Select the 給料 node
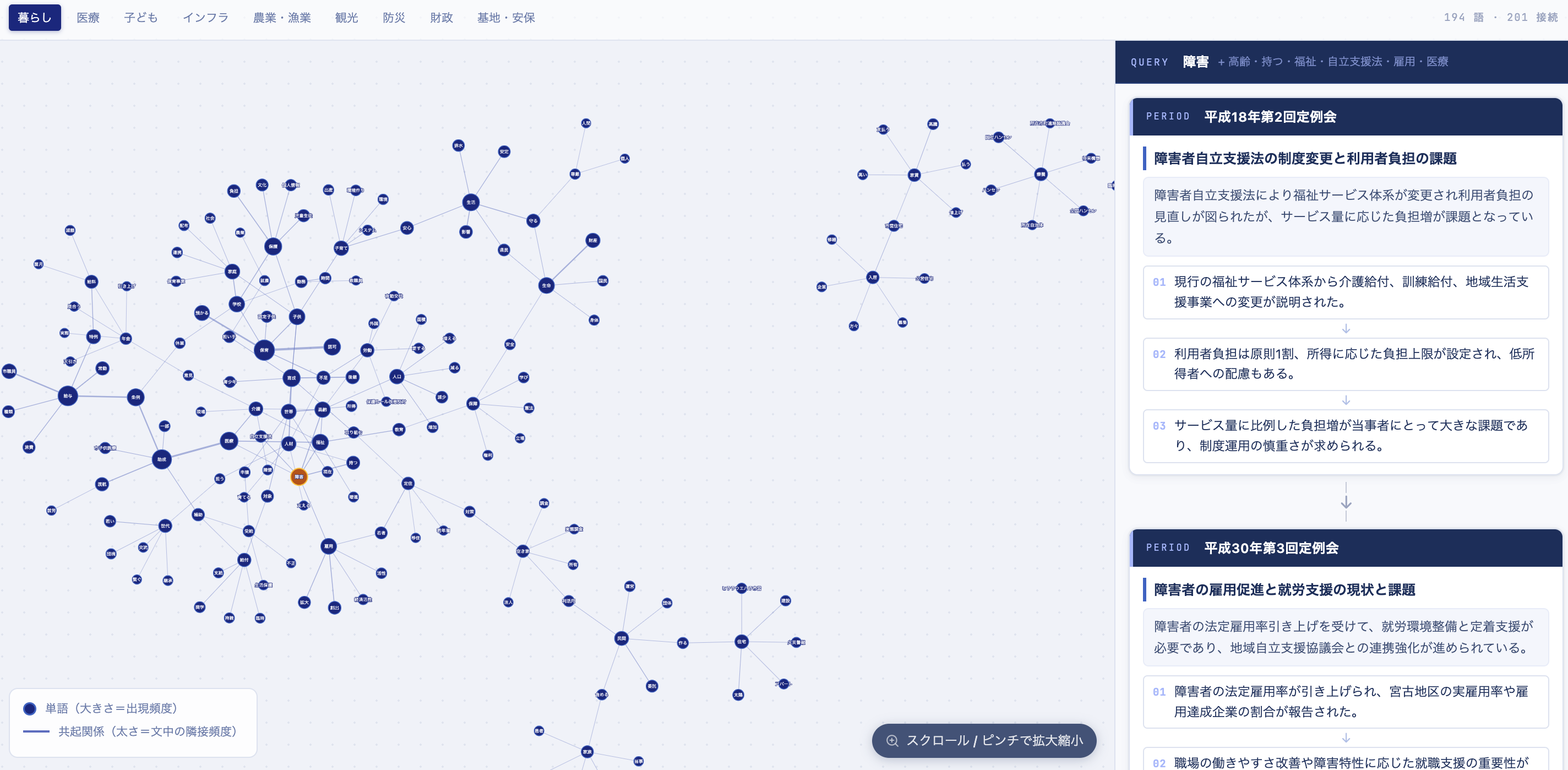The width and height of the screenshot is (1568, 770). 91,281
